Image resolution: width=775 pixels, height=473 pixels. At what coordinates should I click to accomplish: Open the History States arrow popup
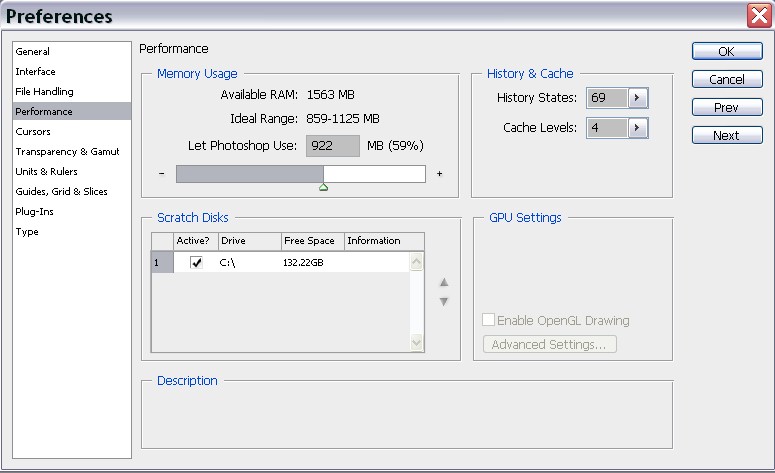click(638, 98)
